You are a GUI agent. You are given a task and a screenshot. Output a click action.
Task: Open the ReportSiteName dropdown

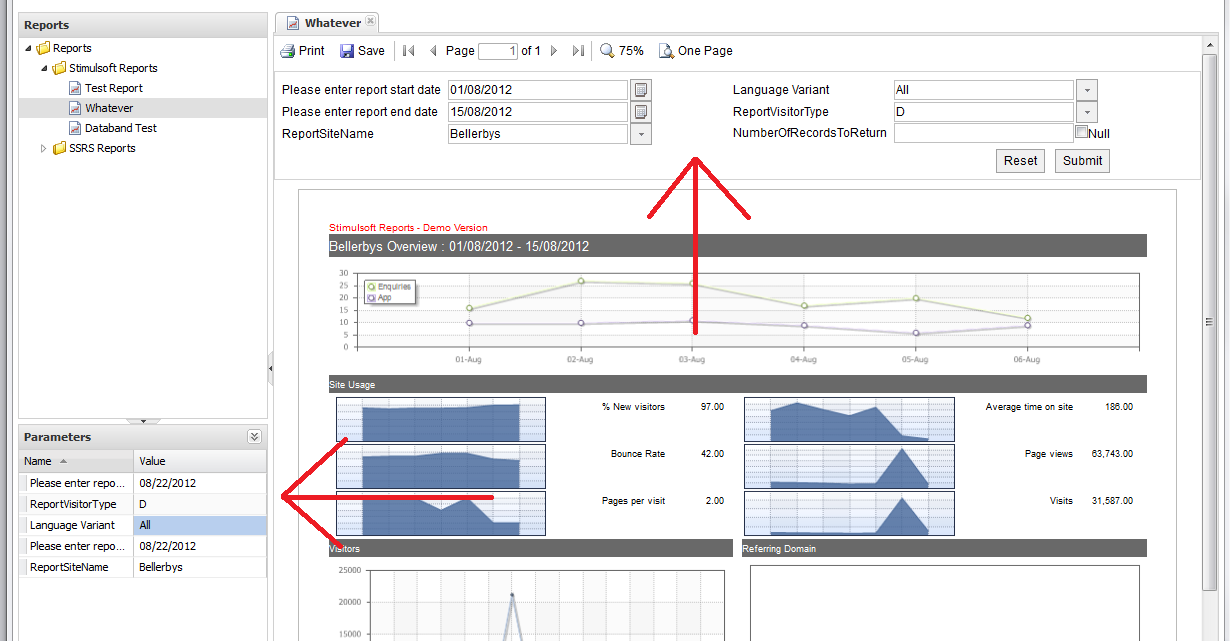point(641,134)
